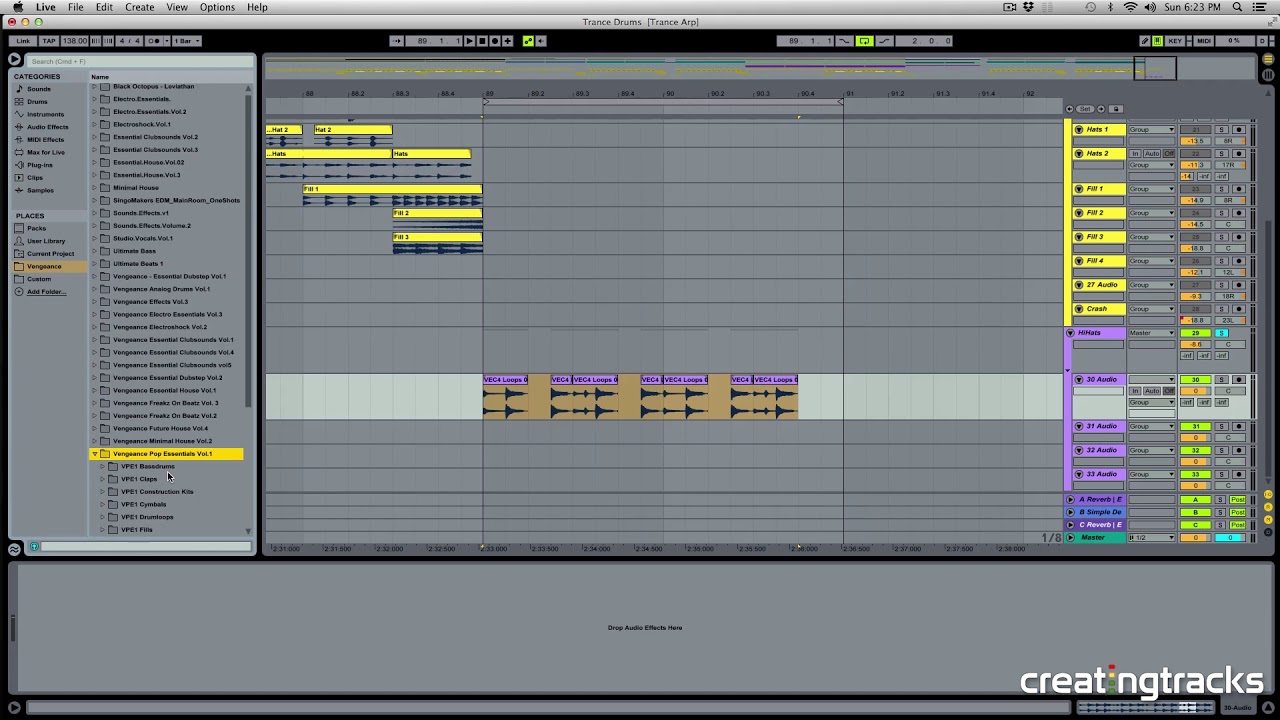Toggle the Follow playback button

(397, 41)
